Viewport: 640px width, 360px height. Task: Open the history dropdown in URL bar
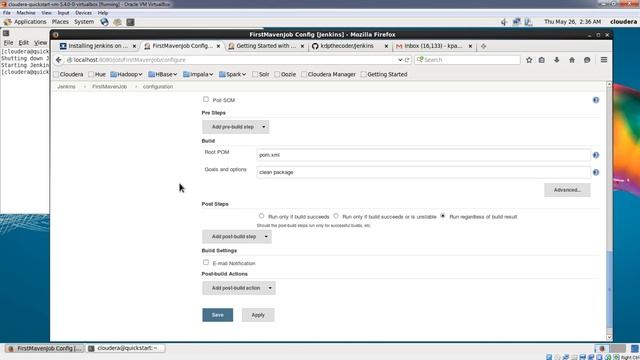(400, 60)
